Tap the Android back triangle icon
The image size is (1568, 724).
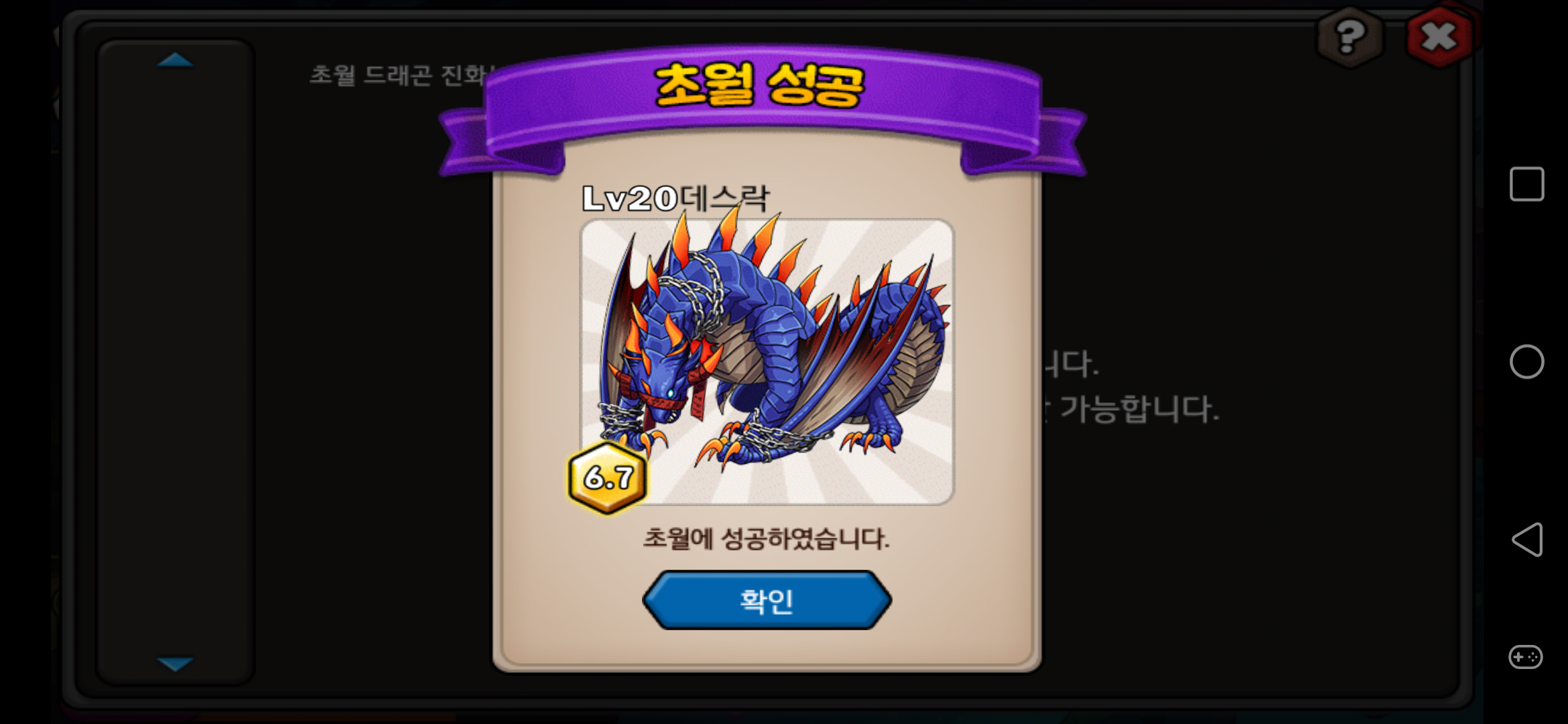click(1527, 540)
